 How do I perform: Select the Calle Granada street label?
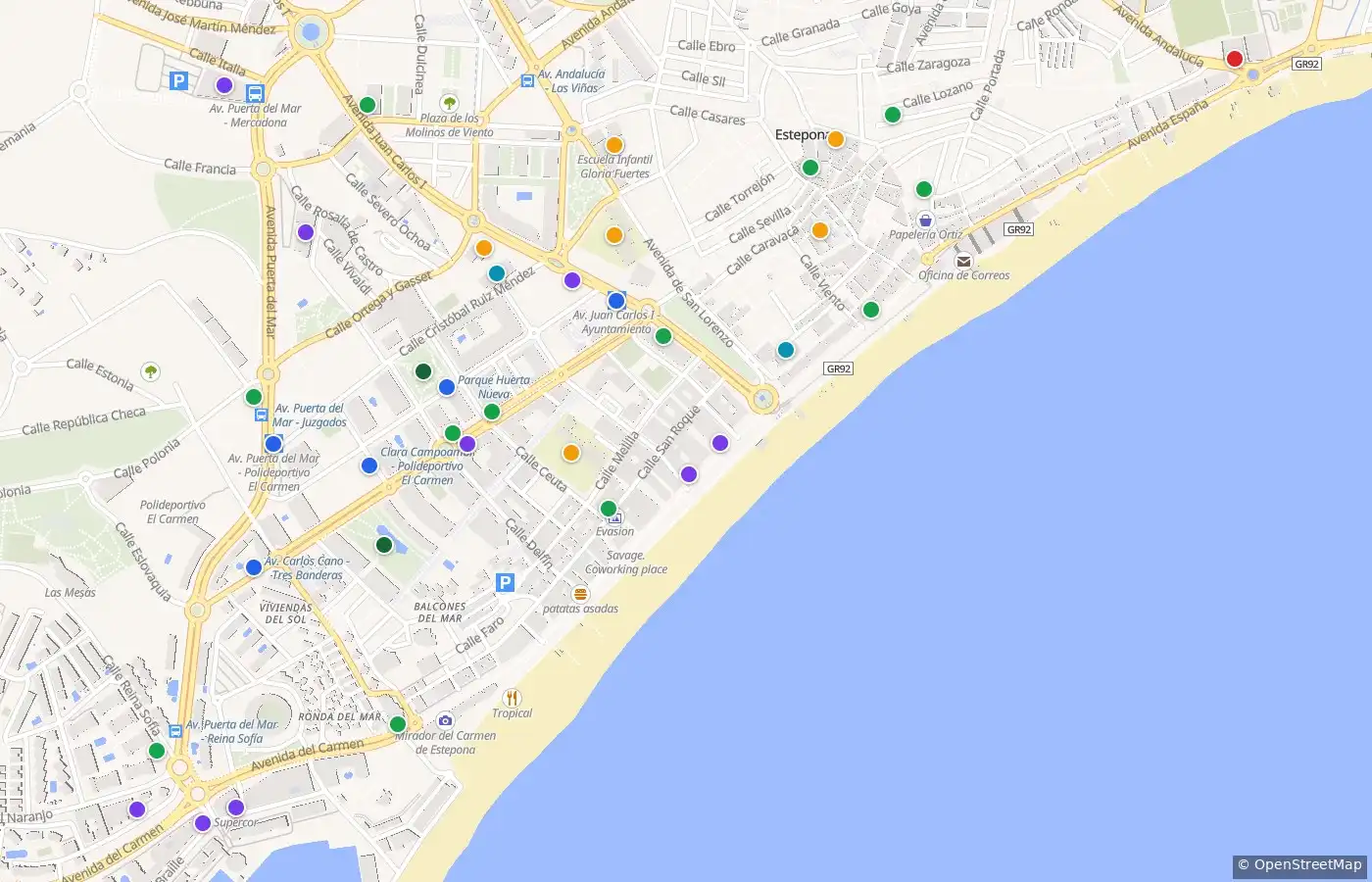tap(801, 32)
